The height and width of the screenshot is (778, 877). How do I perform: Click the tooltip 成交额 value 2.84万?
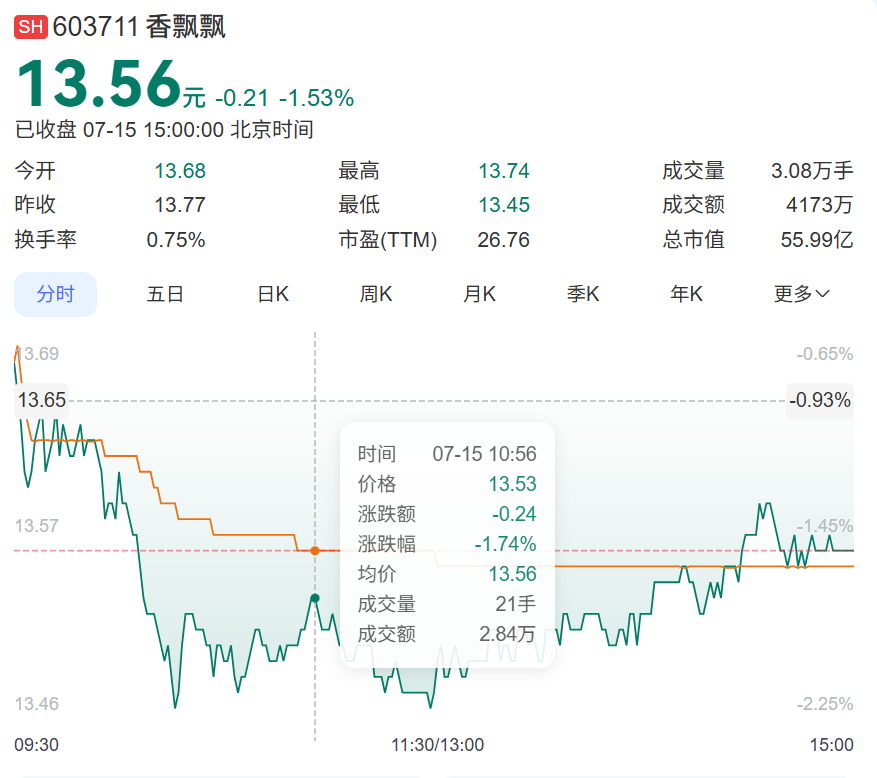(507, 634)
